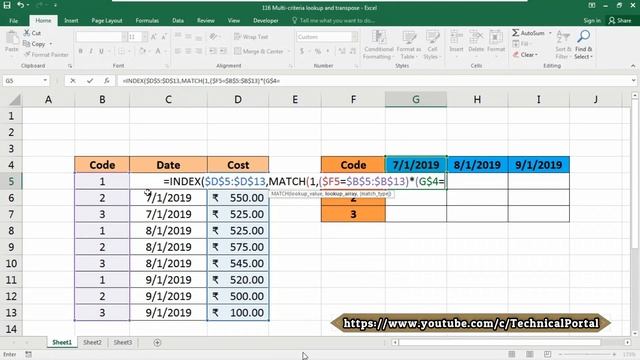The image size is (640, 360).
Task: Toggle Bold formatting
Action: coord(81,51)
